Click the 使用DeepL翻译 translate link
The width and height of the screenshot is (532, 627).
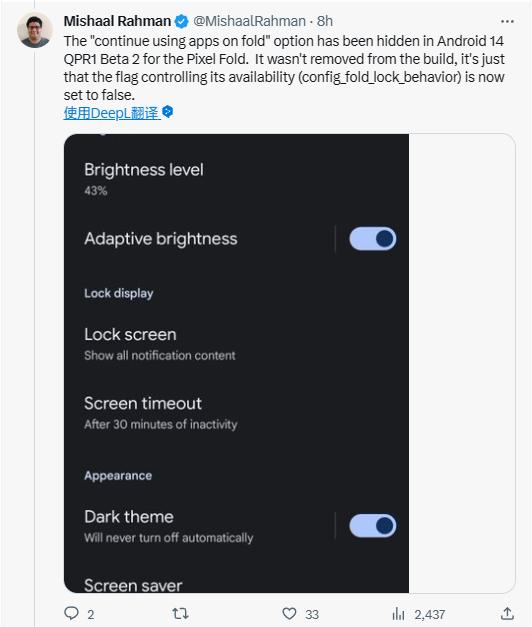click(x=112, y=113)
